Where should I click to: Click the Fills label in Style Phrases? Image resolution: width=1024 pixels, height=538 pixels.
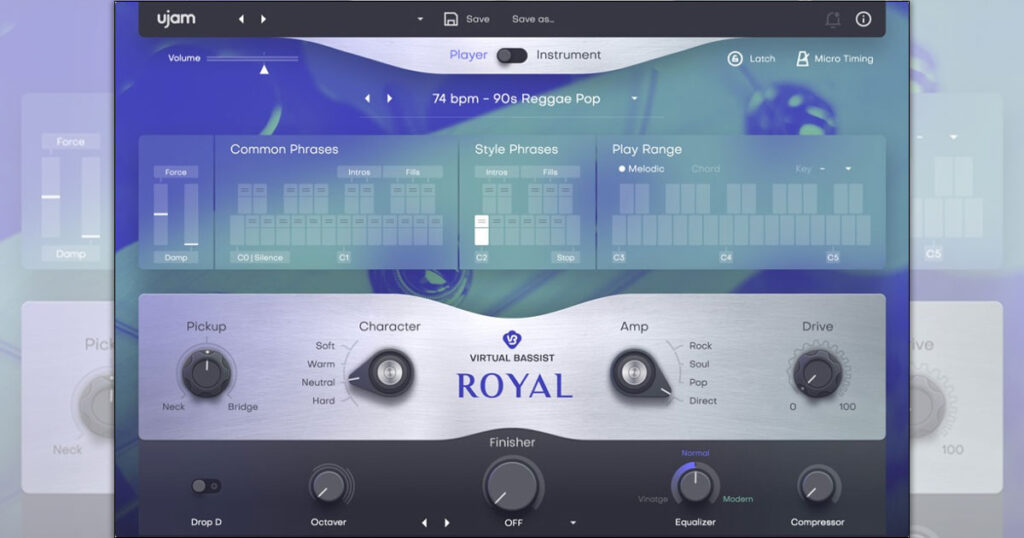550,172
